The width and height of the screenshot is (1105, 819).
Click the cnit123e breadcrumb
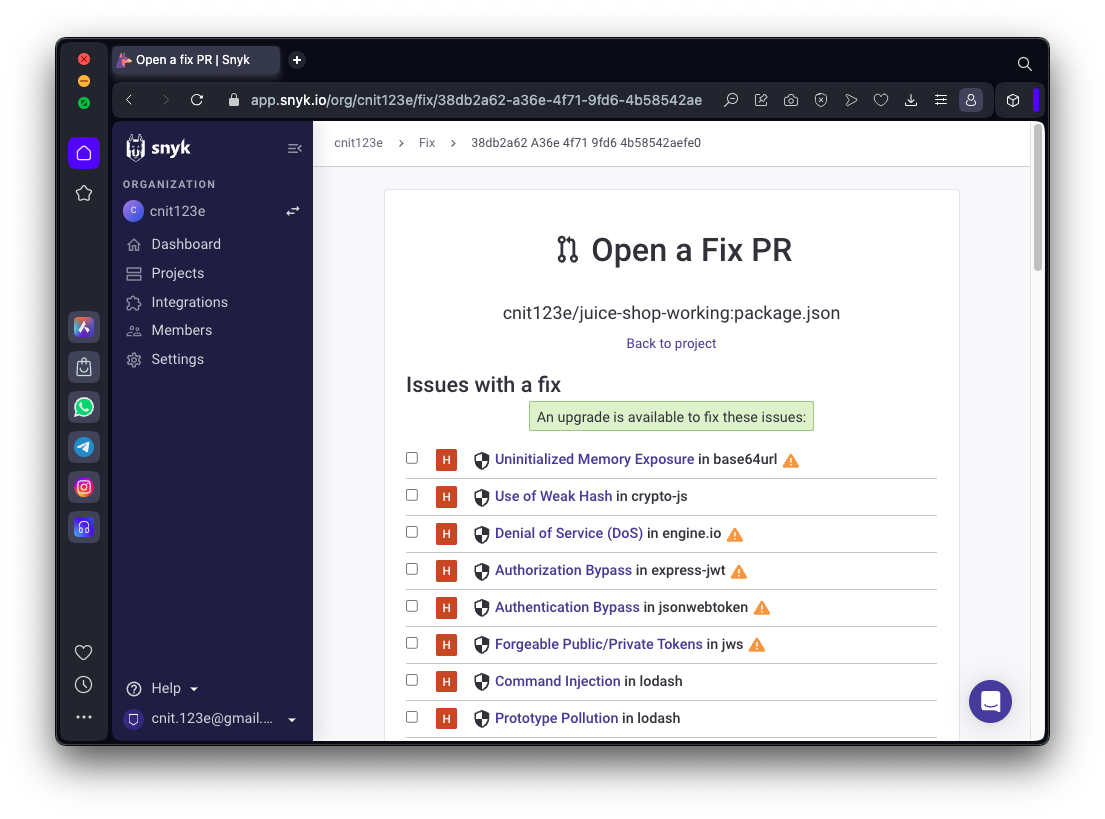[x=358, y=142]
